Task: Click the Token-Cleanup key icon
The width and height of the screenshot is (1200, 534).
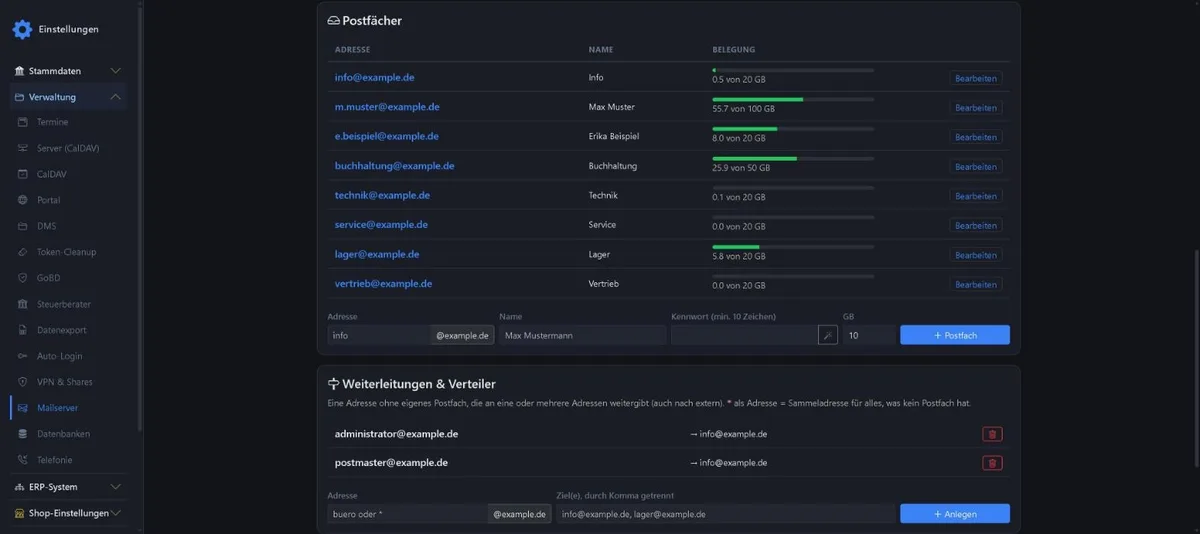Action: [25, 252]
